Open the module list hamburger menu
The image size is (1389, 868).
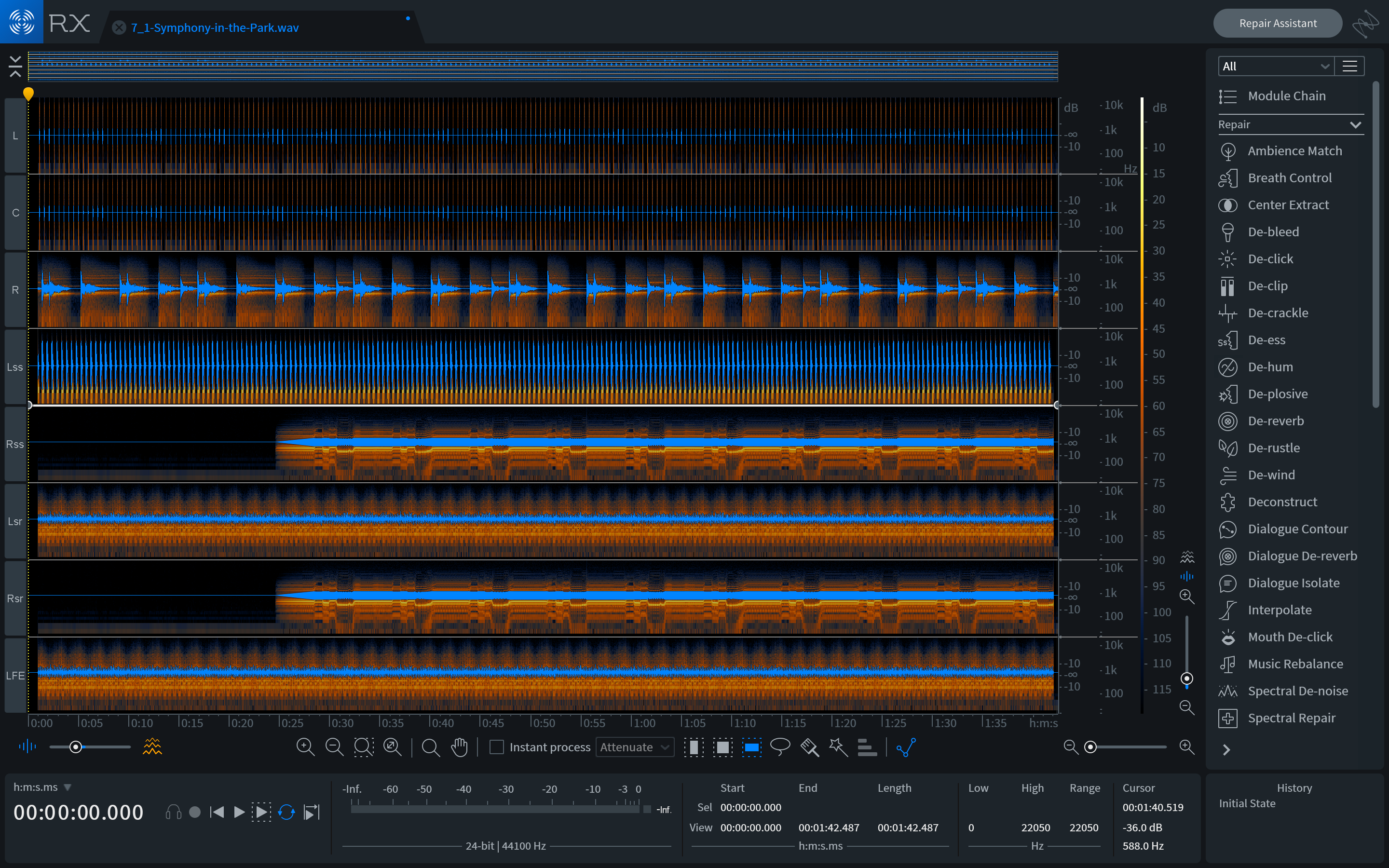(x=1349, y=66)
